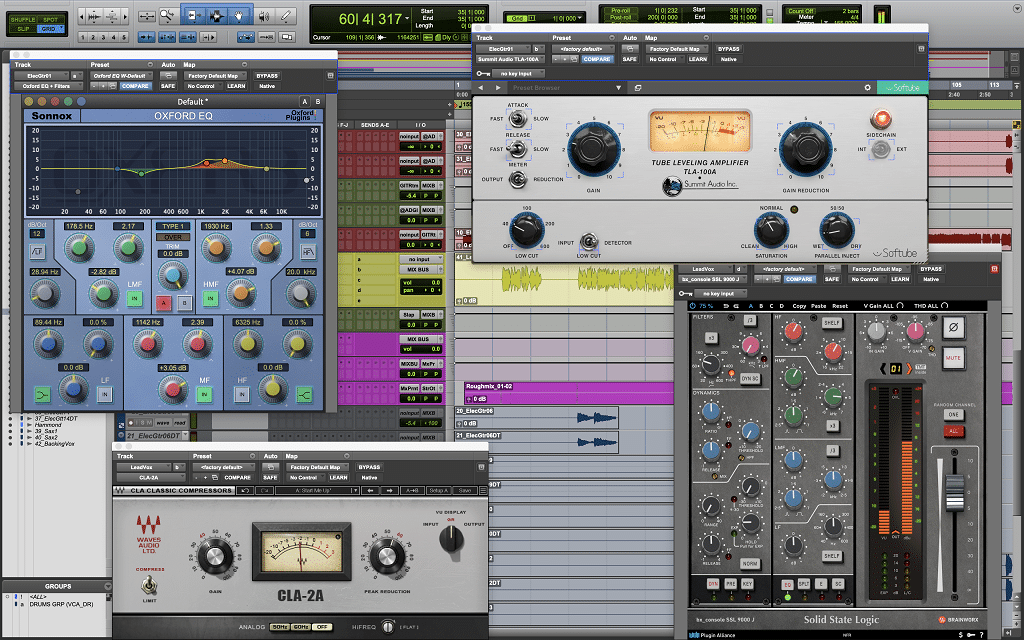Toggle Oxford EQ MF band IN button
Viewport: 1024px width, 640px height.
[204, 394]
